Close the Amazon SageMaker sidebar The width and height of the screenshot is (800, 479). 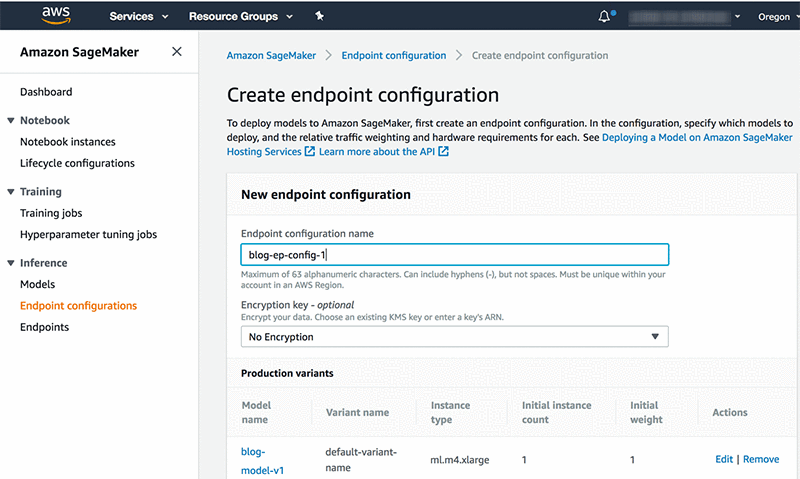coord(177,52)
